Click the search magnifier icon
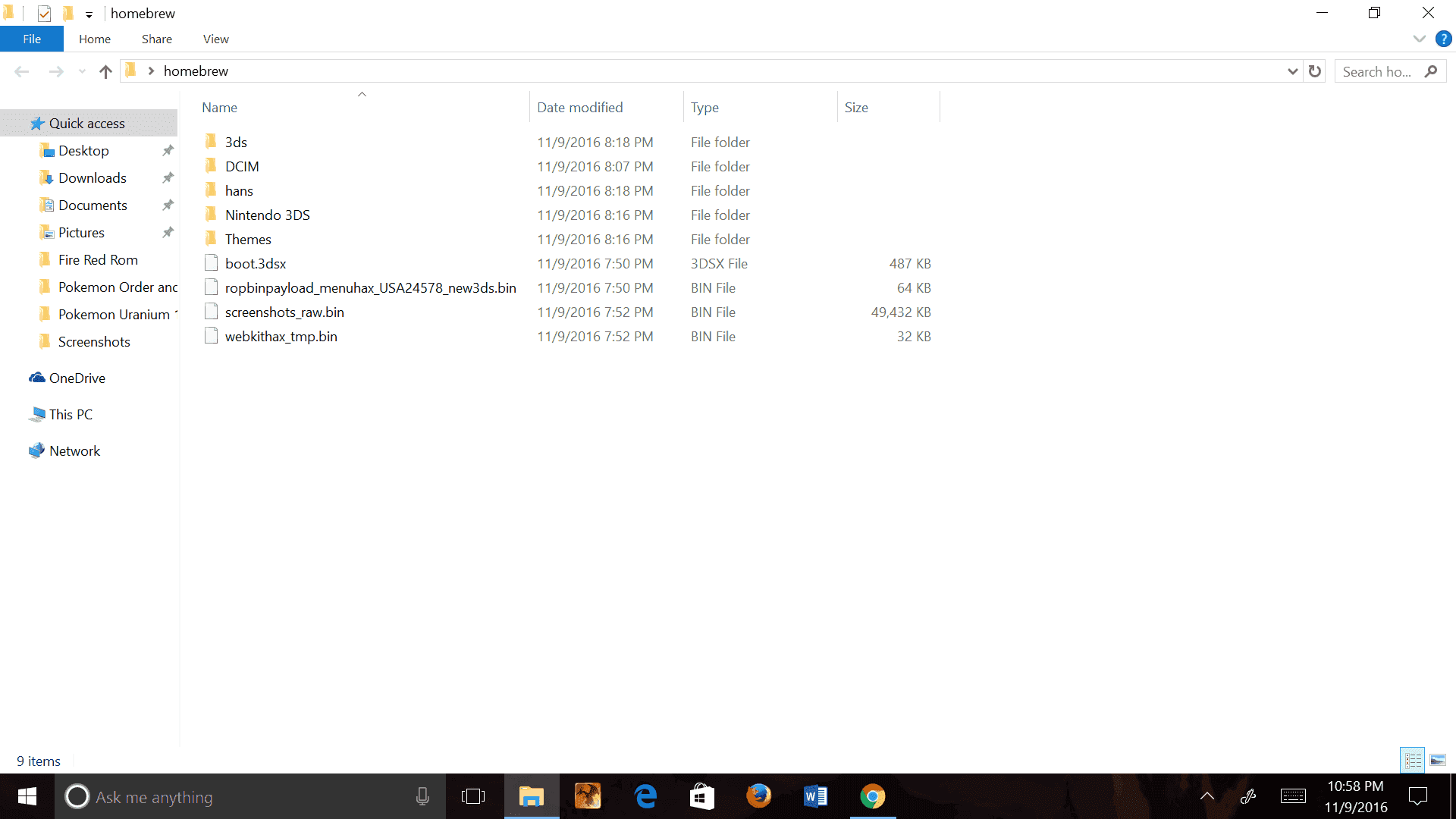 1431,71
